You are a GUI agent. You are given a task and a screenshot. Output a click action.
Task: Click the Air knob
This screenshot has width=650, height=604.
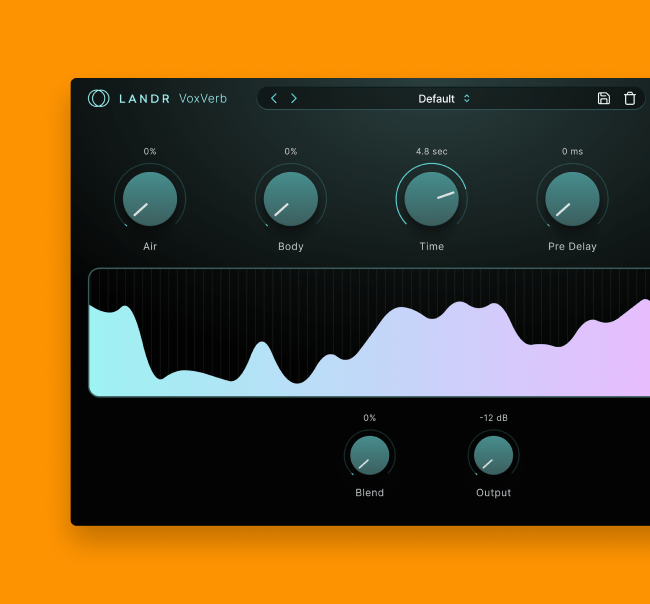(150, 199)
